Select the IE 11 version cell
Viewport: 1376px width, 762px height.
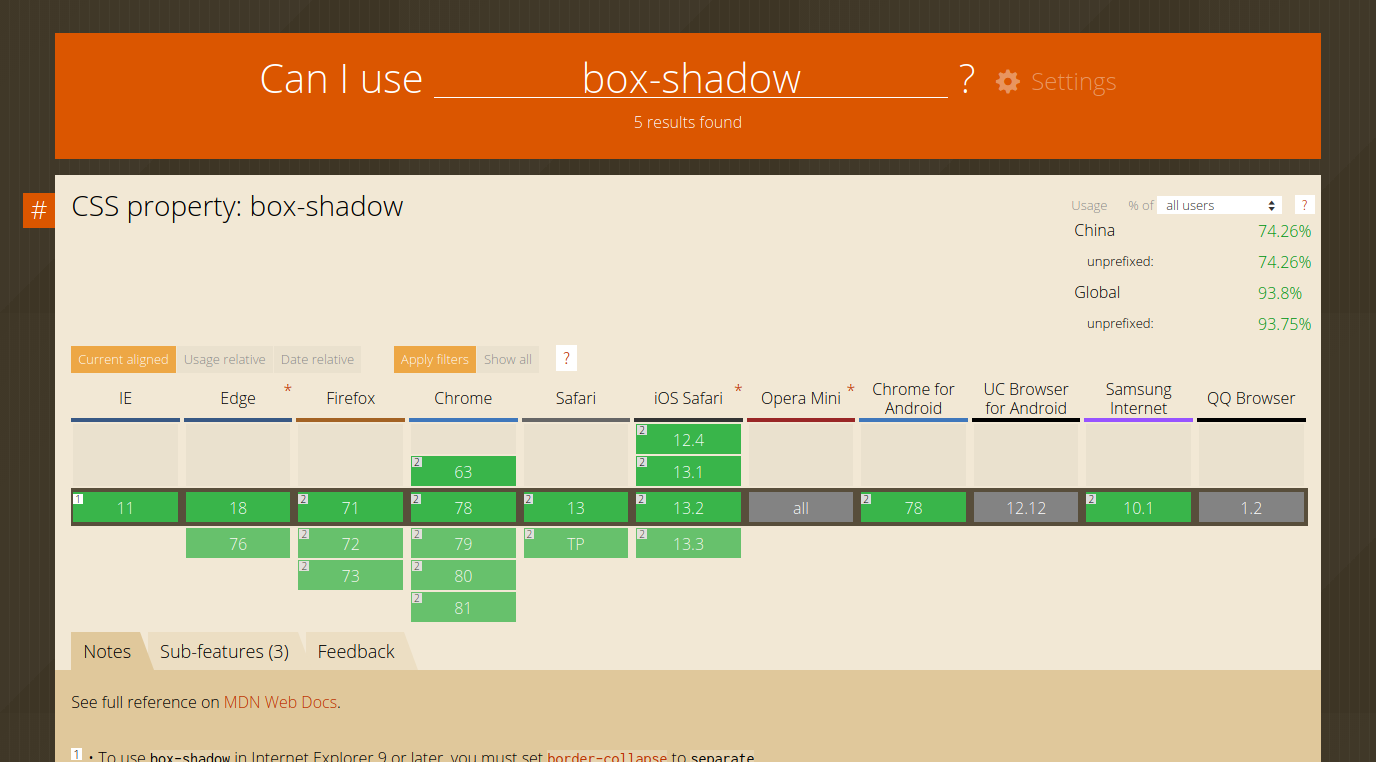coord(125,507)
